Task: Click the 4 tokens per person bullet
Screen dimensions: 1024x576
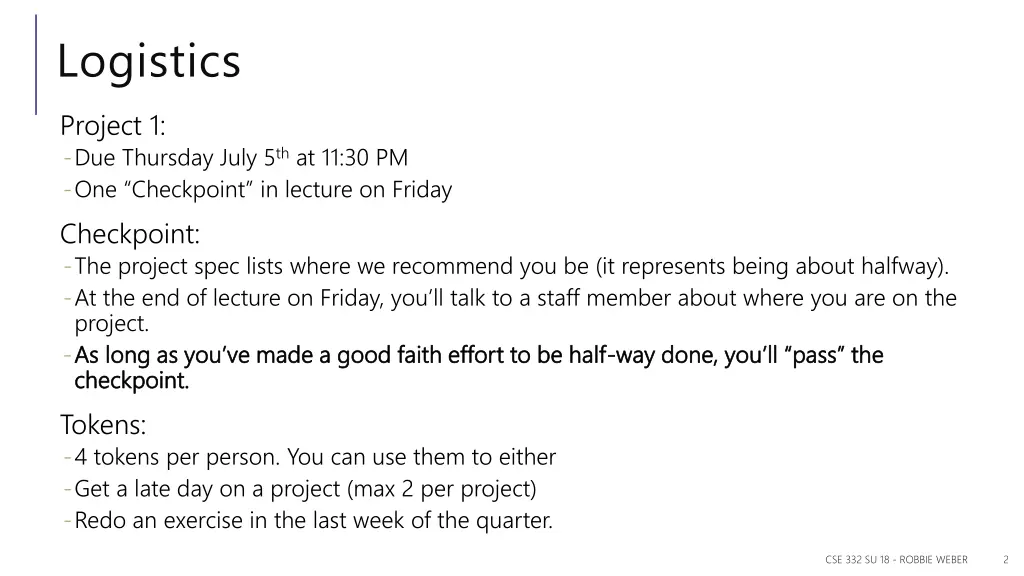Action: [315, 457]
